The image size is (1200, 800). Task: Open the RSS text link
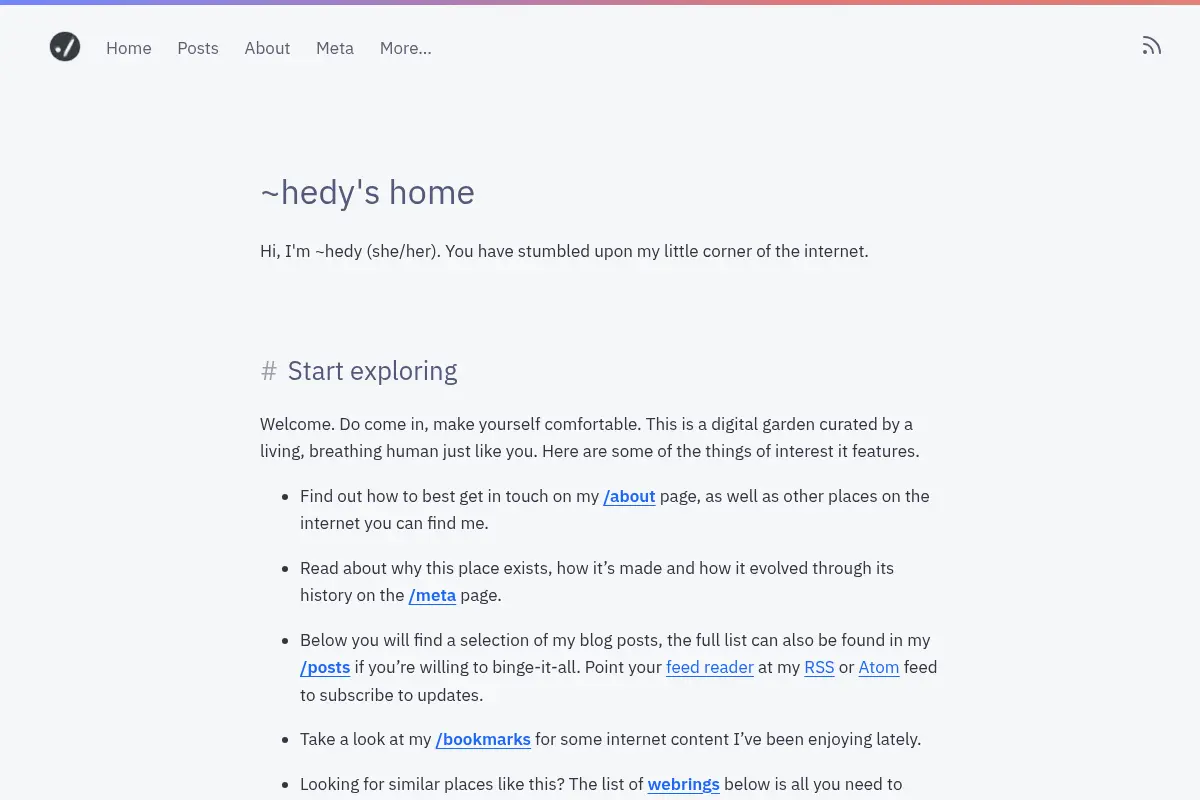(819, 667)
